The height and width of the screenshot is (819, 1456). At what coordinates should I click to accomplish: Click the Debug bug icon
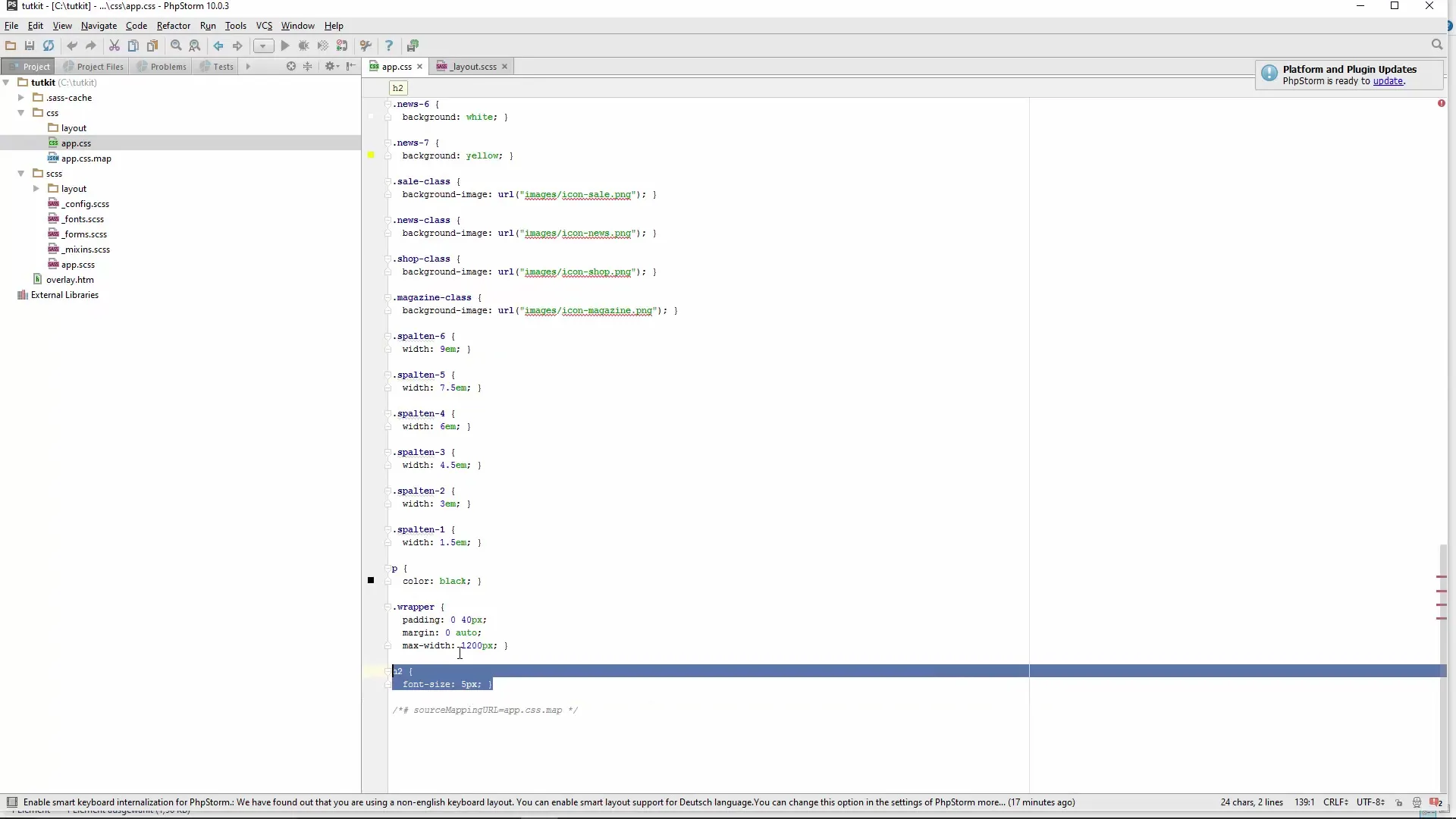point(304,45)
